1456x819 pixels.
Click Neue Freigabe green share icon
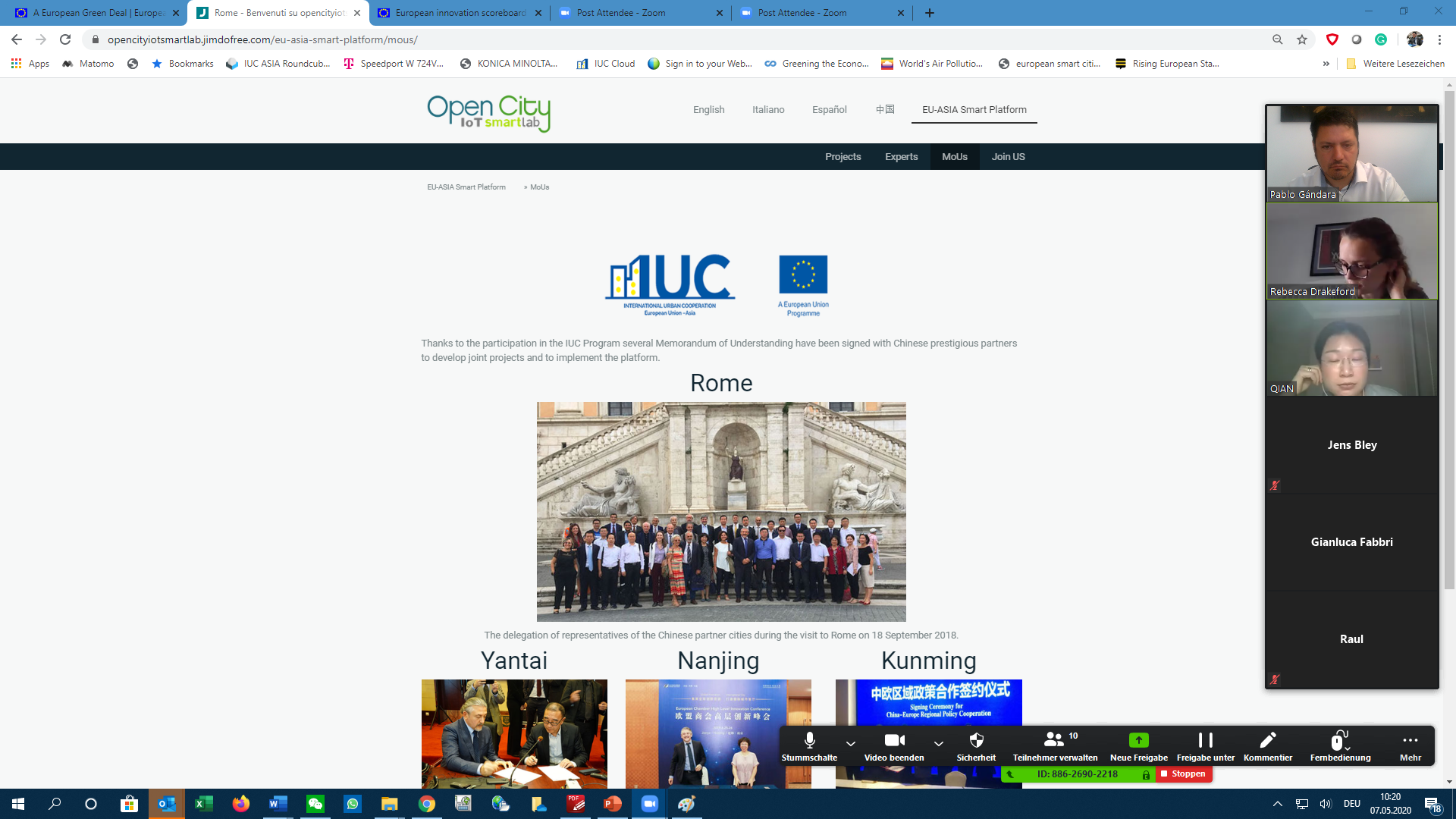[x=1138, y=740]
